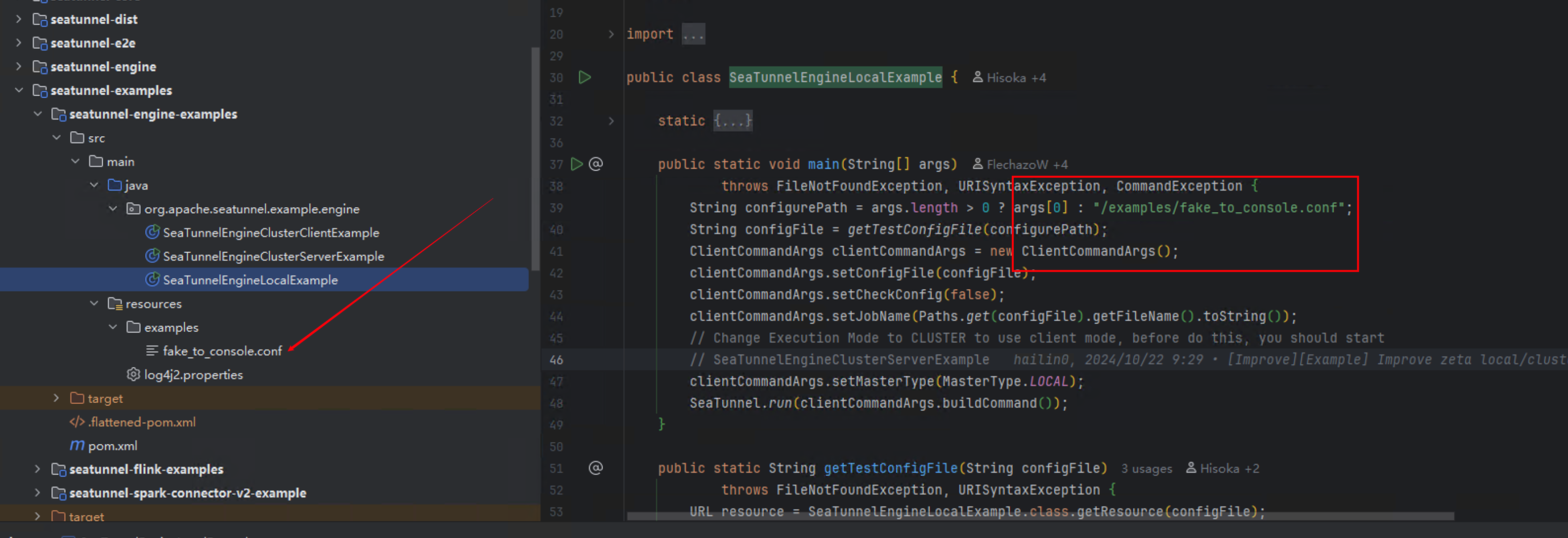
Task: Click line number 46 in the gutter
Action: click(556, 360)
